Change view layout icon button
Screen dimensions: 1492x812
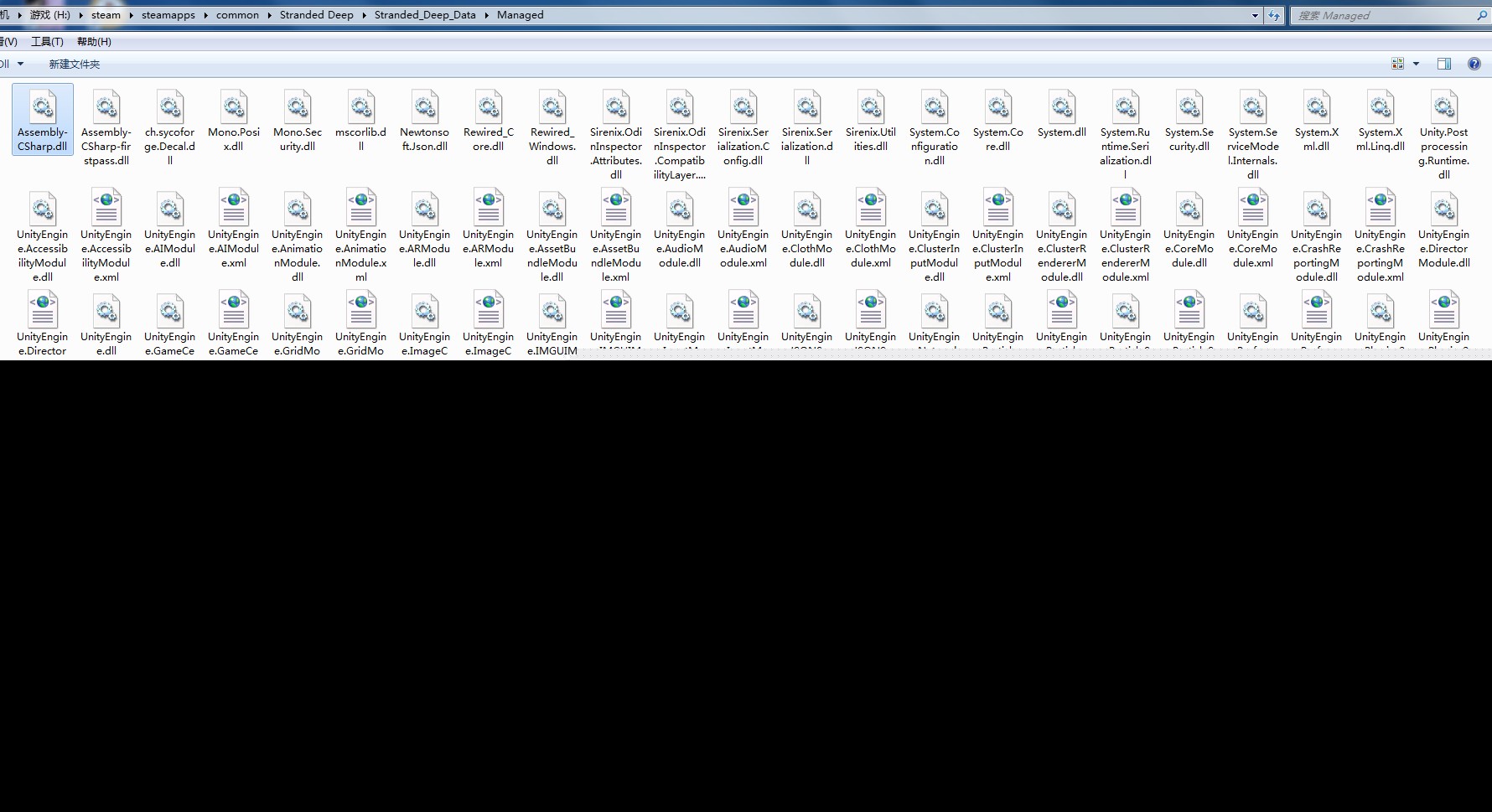(x=1397, y=64)
